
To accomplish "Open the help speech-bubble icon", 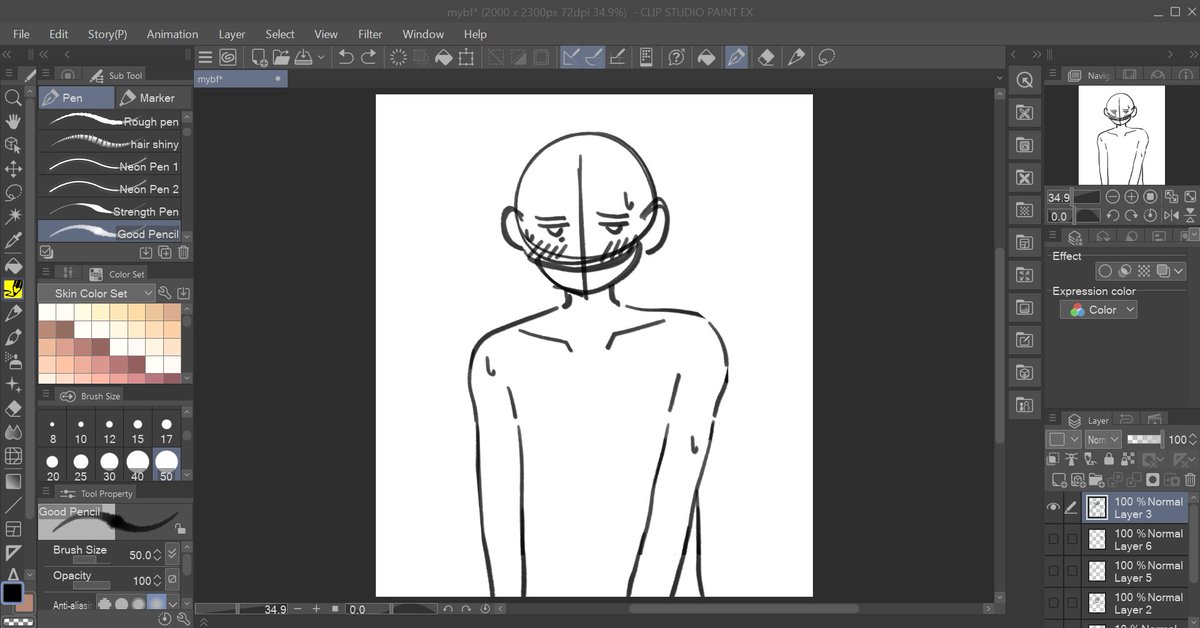I will [677, 57].
